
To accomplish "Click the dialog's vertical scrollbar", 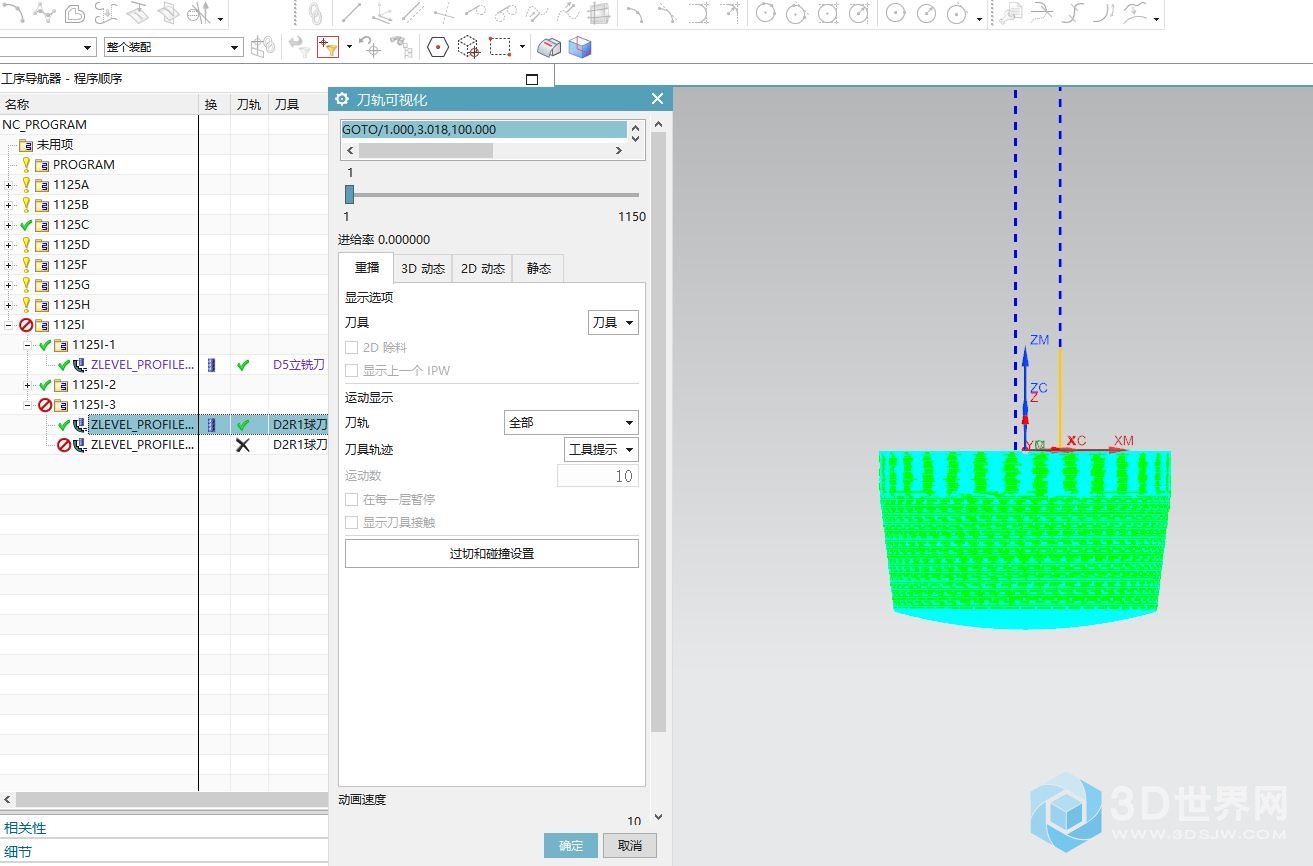I will [x=658, y=430].
